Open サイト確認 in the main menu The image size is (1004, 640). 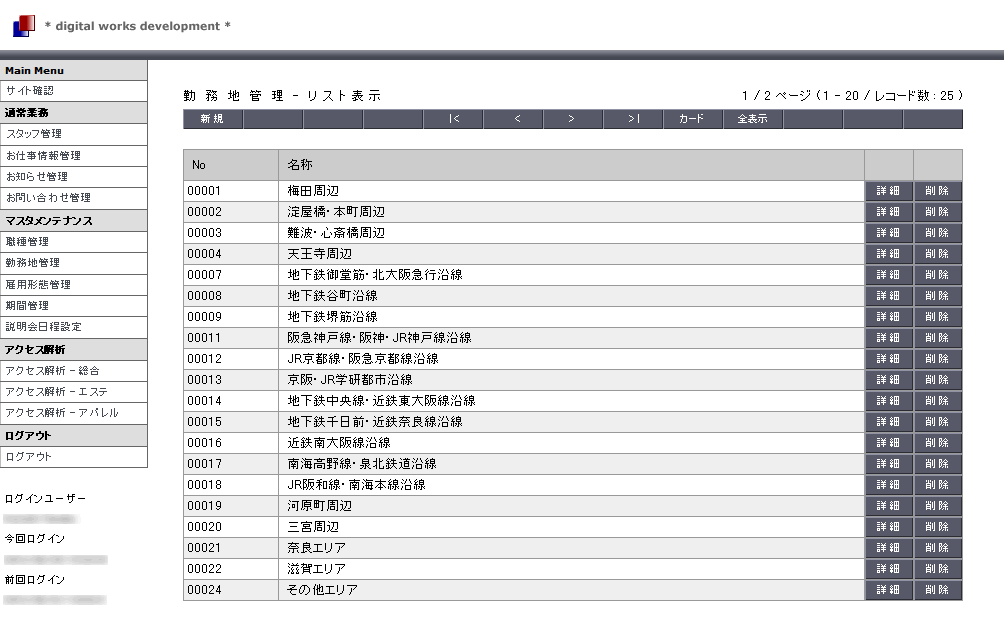click(74, 91)
